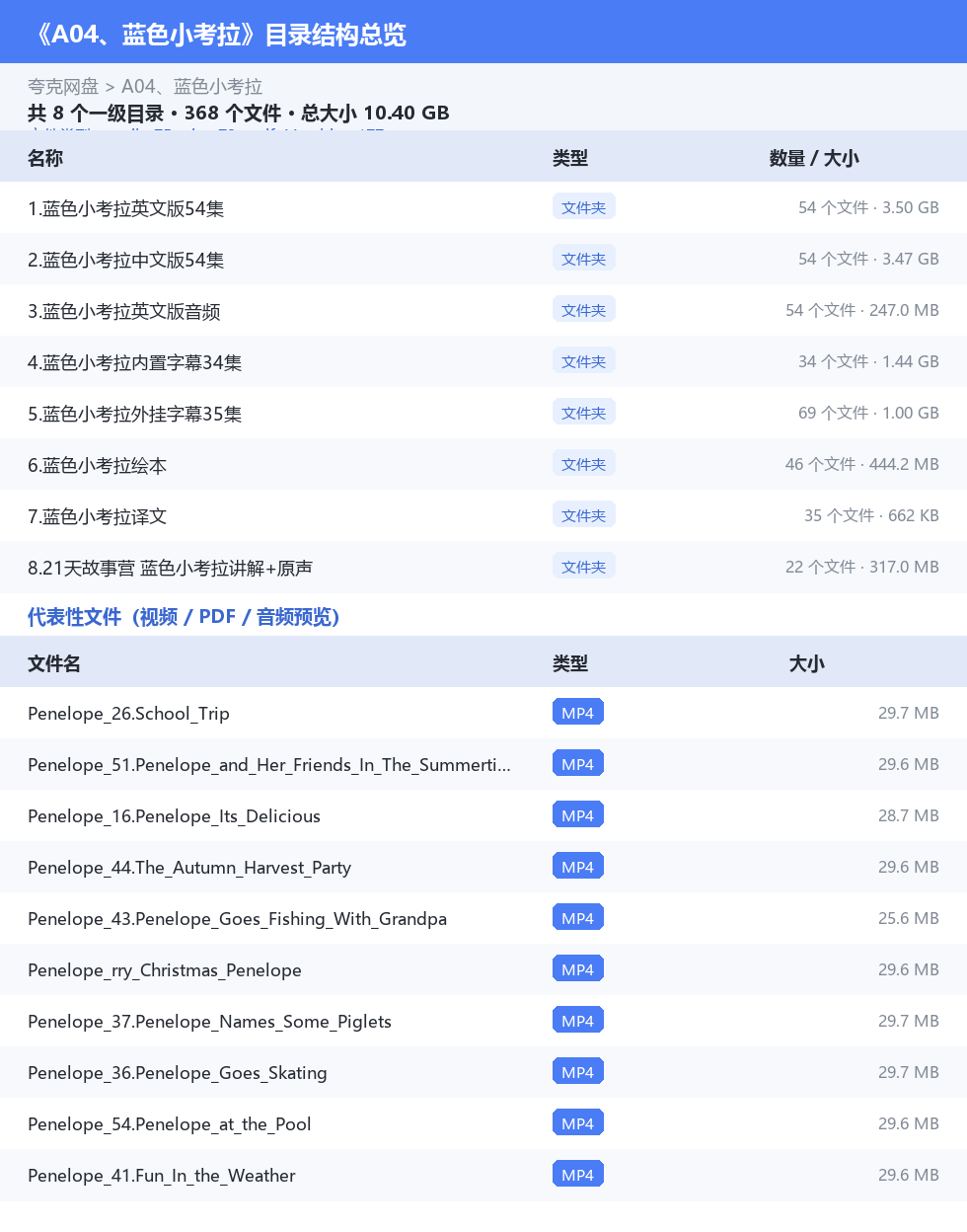Click MP4 badge for Fishing_With_Grandpa file
Viewport: 967px width, 1232px height.
(x=577, y=918)
